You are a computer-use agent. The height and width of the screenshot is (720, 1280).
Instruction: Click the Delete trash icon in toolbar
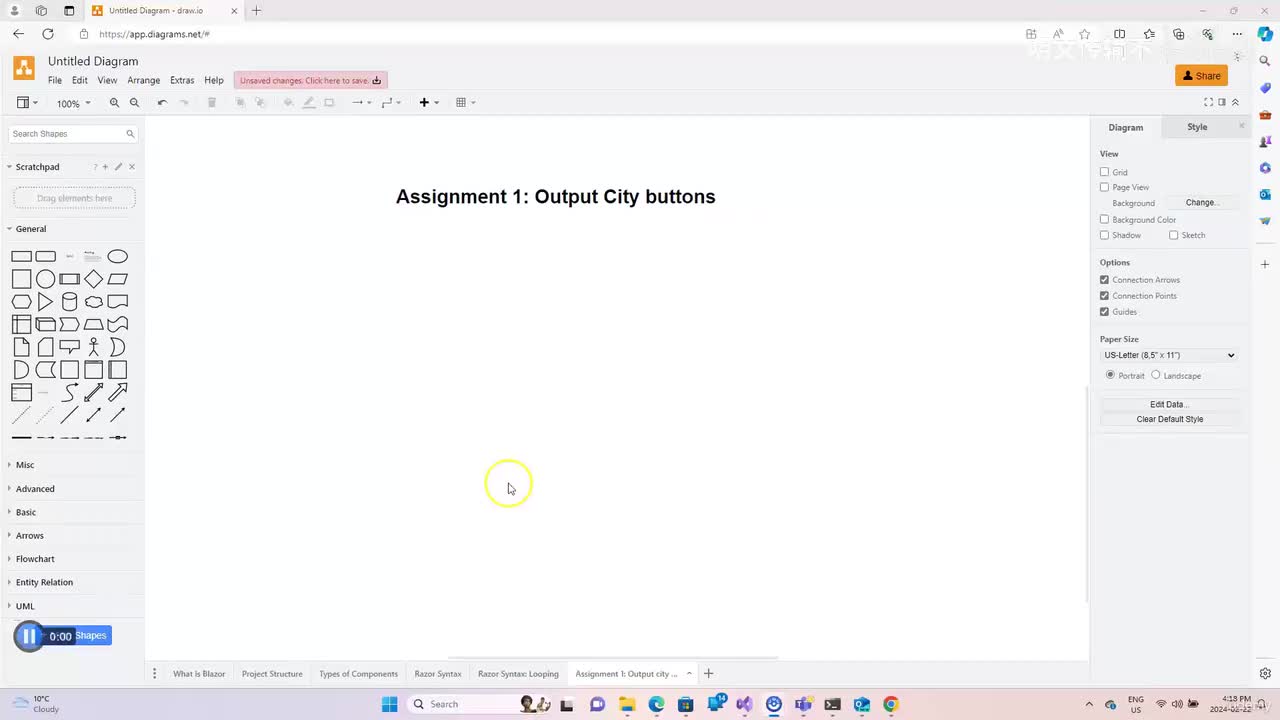tap(211, 103)
